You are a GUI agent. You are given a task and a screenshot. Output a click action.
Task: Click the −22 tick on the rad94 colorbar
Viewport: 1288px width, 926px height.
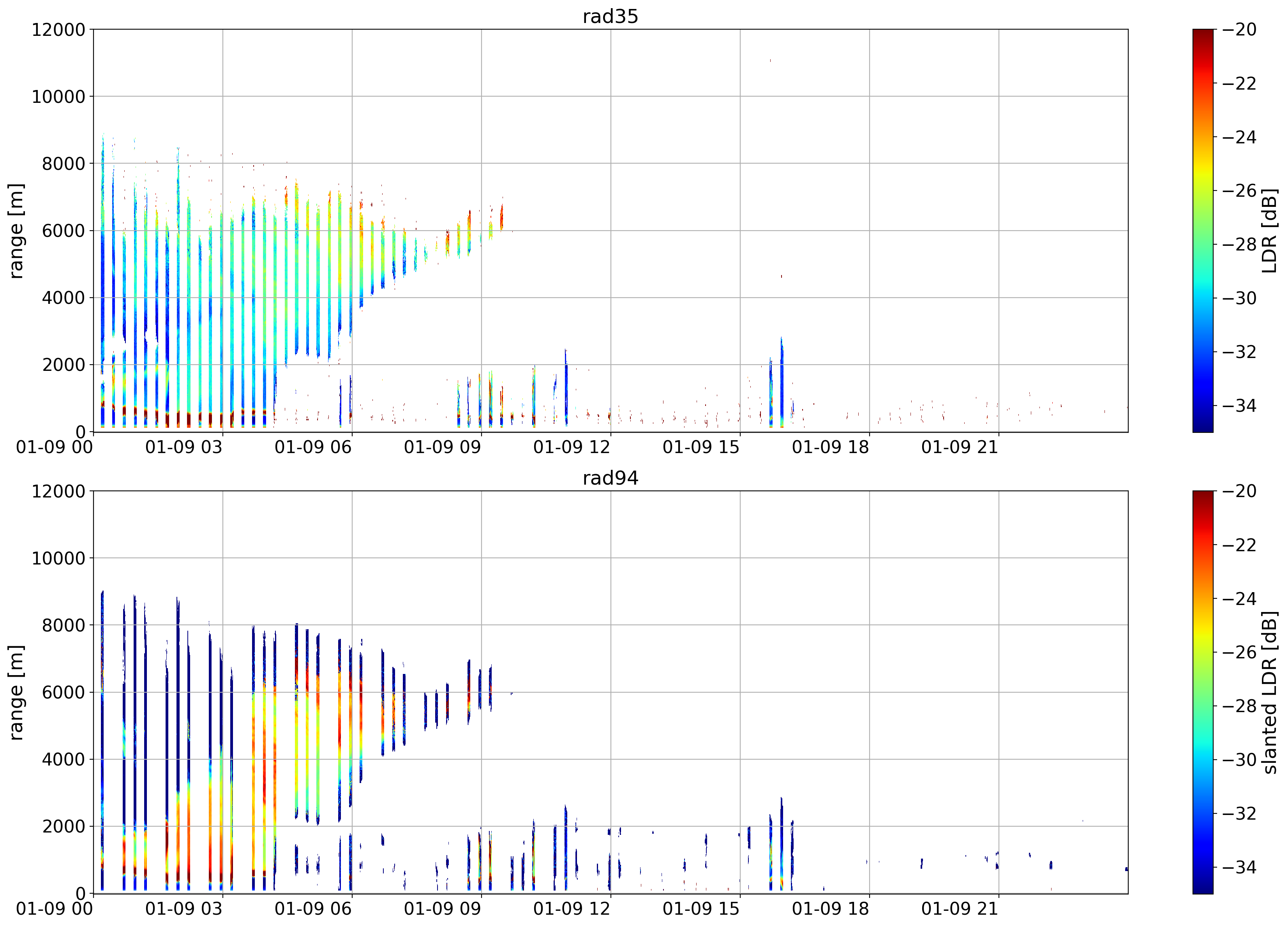[x=1239, y=545]
